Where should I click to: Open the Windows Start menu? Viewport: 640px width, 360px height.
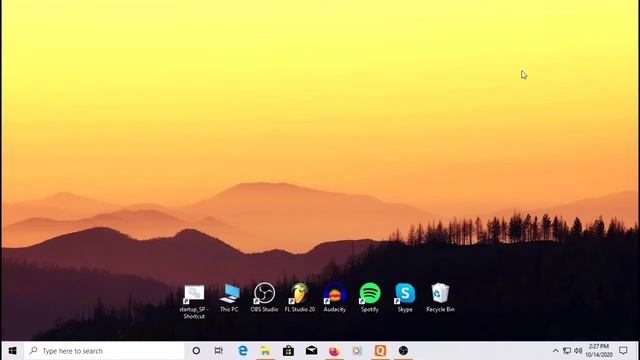(x=12, y=351)
